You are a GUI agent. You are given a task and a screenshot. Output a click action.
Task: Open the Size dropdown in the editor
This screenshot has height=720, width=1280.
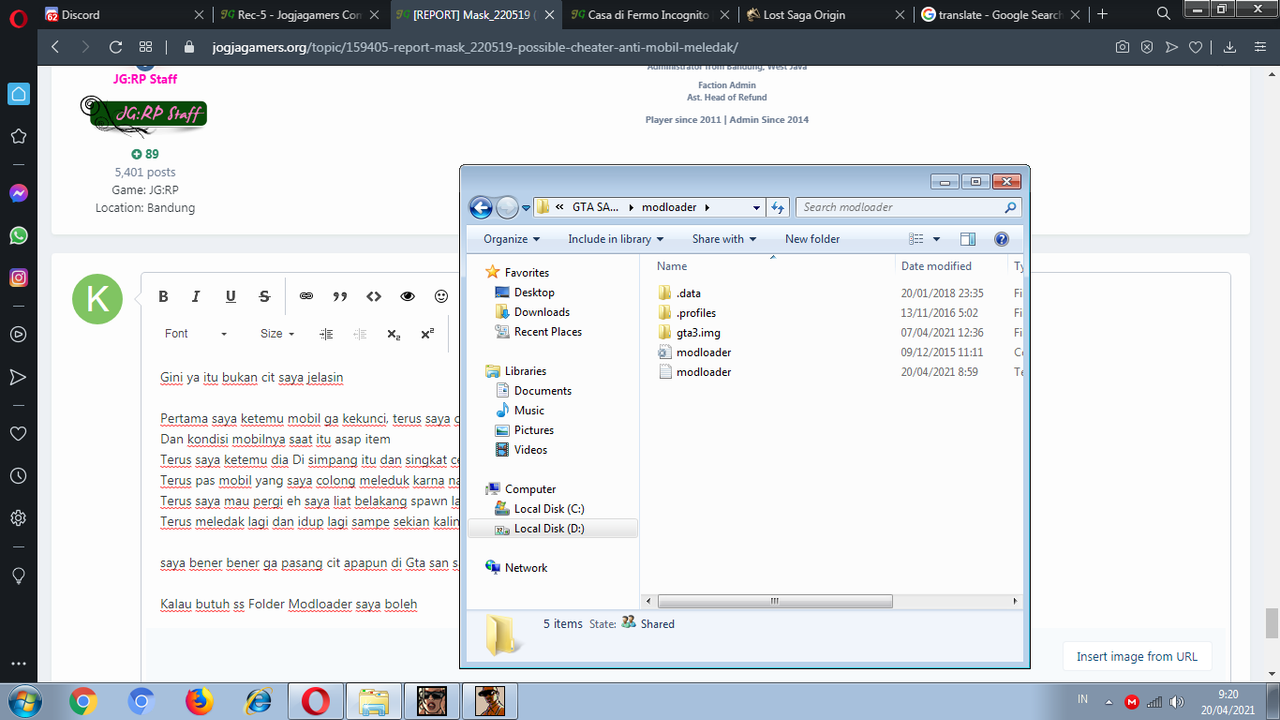pos(277,334)
